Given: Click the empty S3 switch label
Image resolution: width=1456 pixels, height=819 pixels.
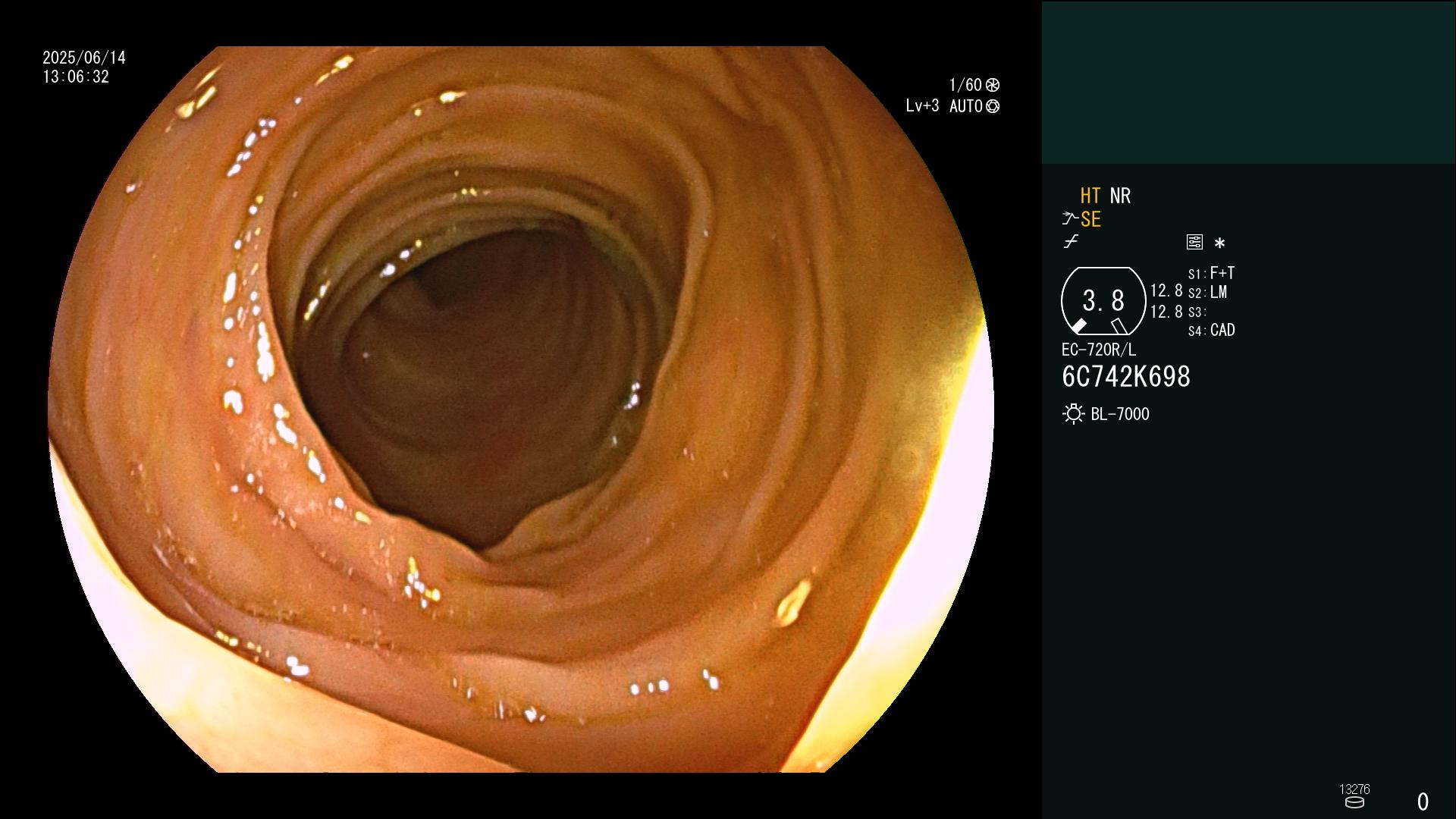Looking at the screenshot, I should pos(1197,312).
